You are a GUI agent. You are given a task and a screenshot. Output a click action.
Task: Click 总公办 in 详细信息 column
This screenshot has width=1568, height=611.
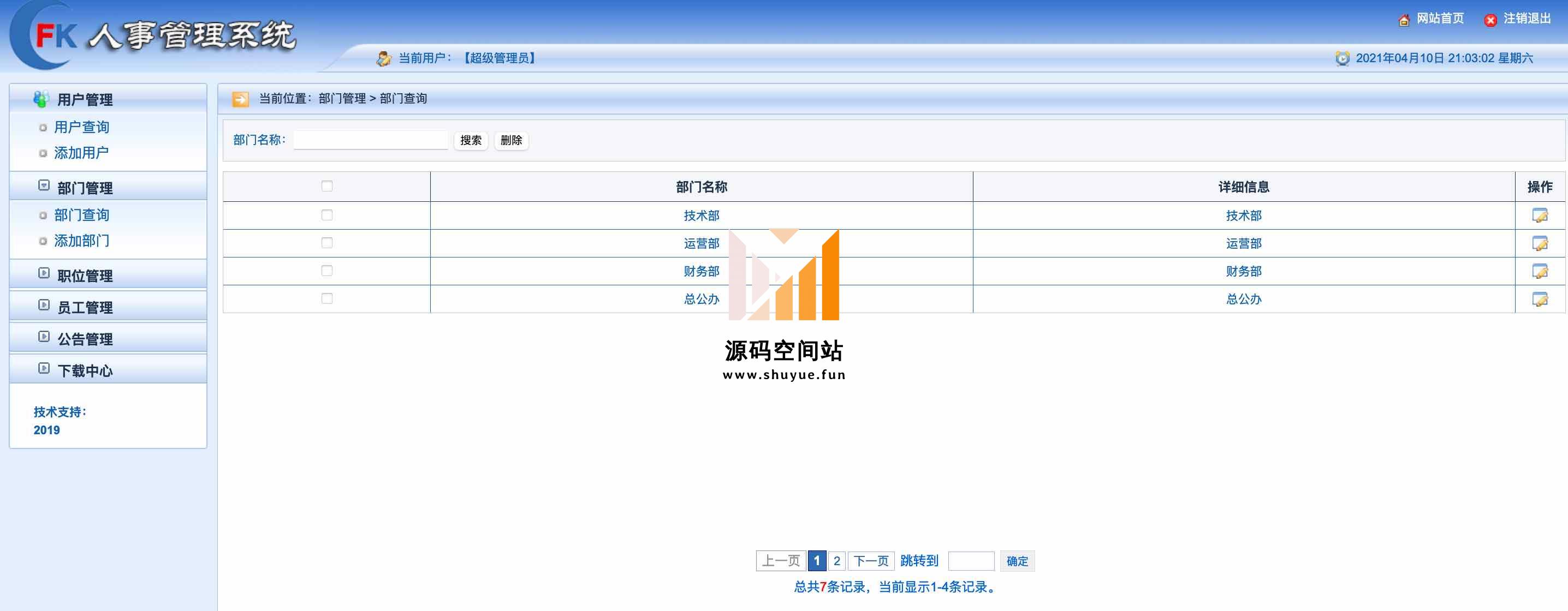click(x=1244, y=299)
